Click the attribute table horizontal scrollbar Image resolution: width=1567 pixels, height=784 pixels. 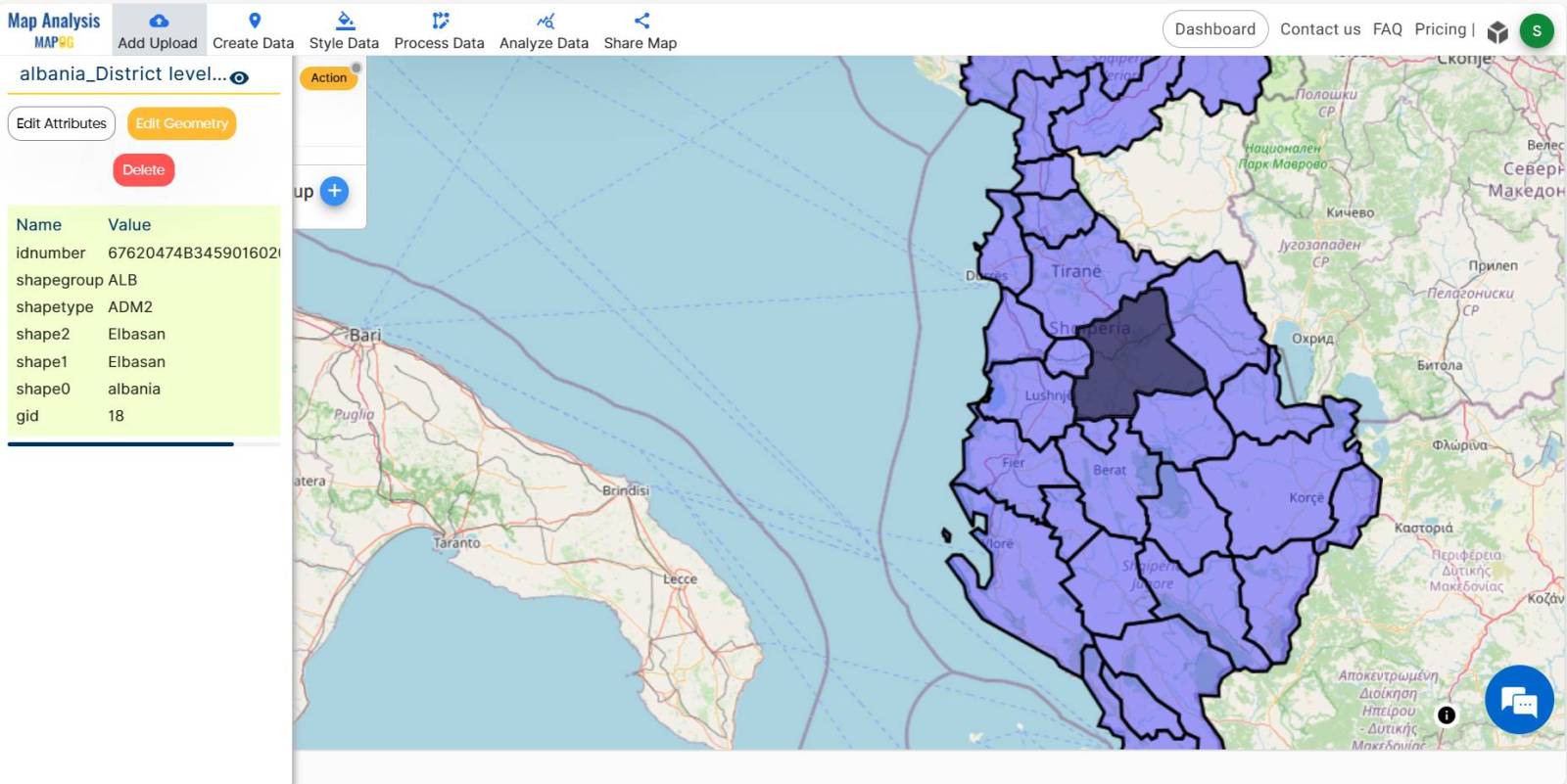[120, 444]
